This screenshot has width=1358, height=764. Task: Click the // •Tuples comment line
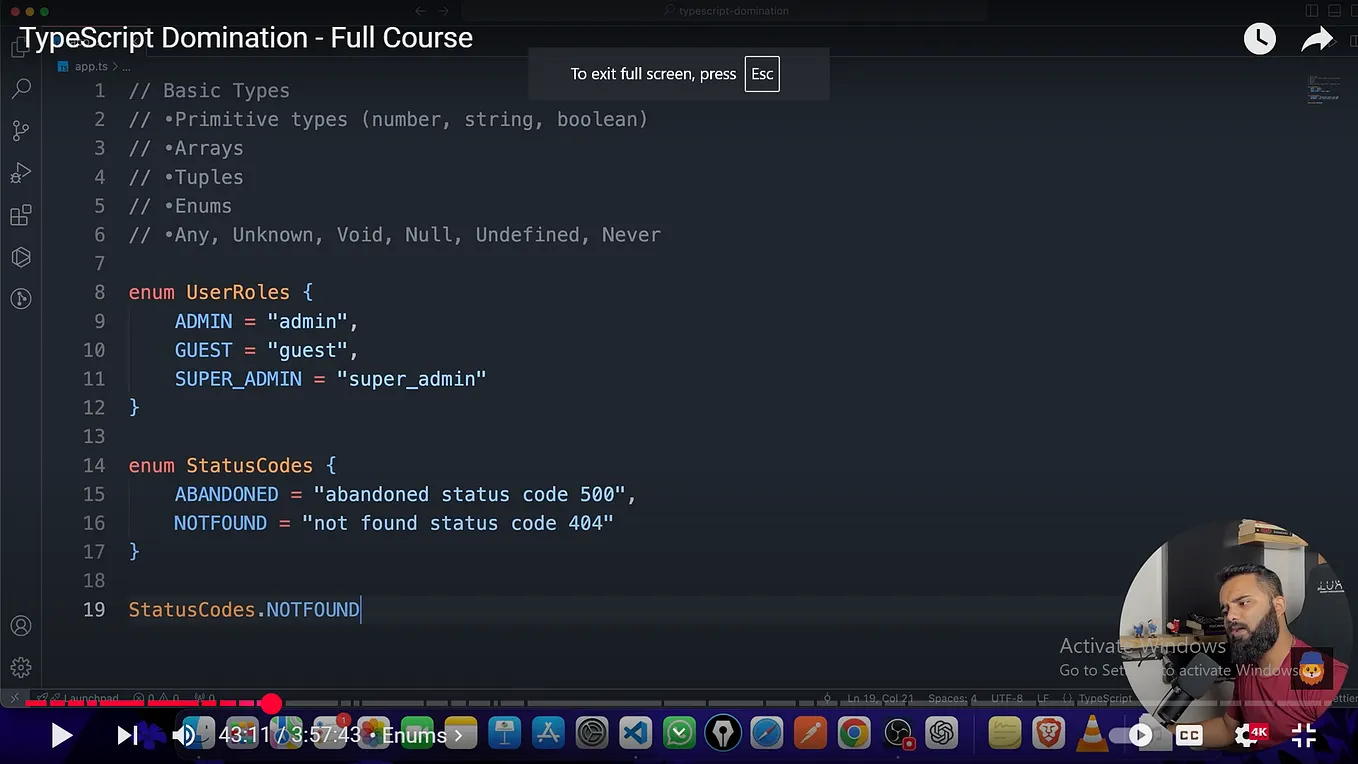(186, 177)
